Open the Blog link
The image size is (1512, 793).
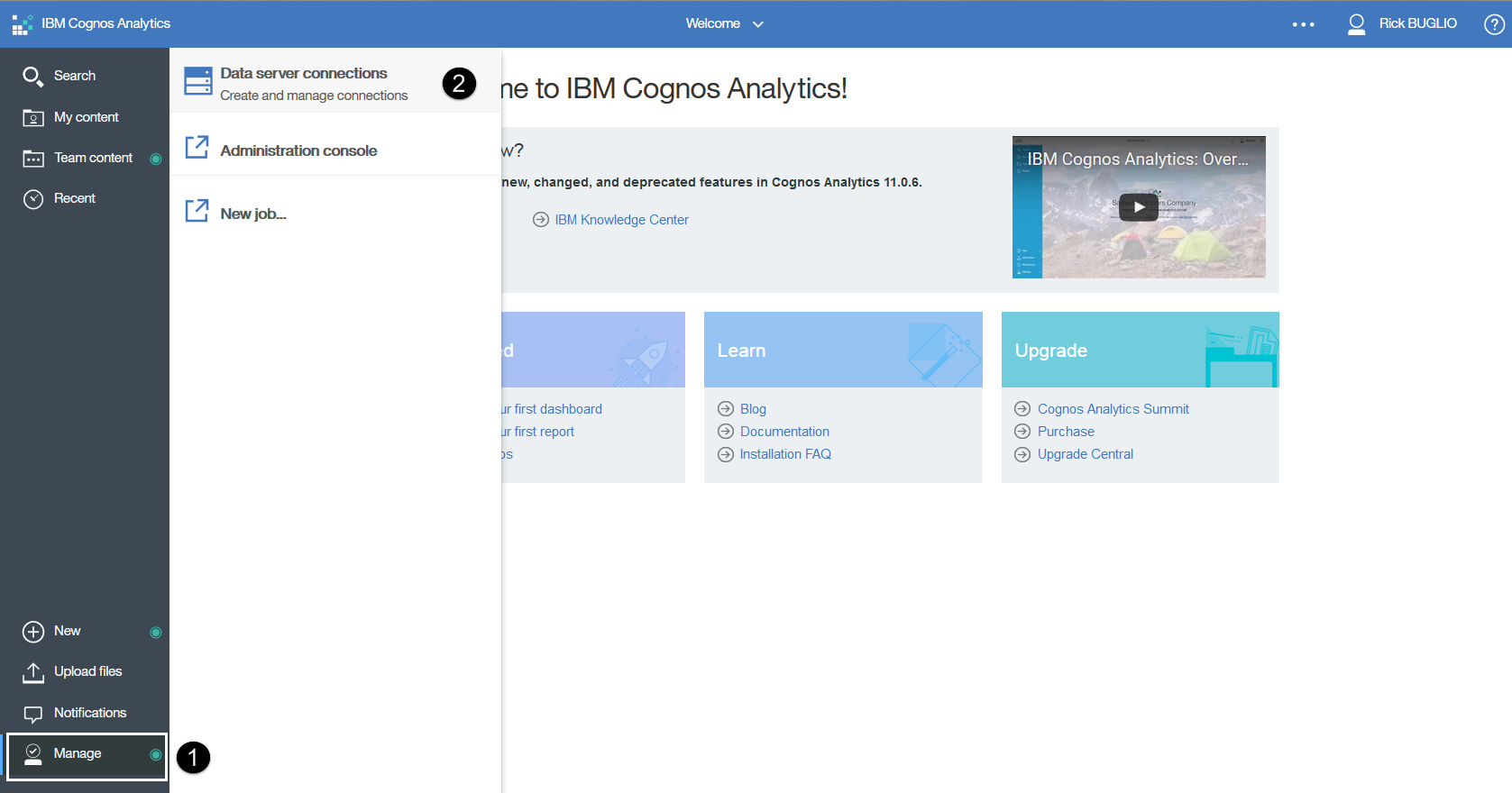point(753,409)
